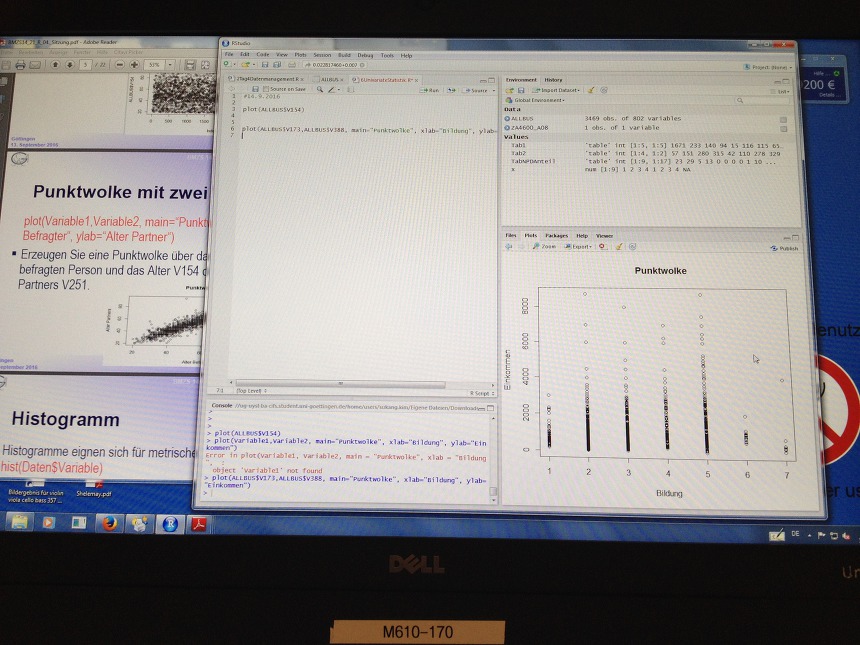Screen dimensions: 860x645
Task: Click the code tools wand icon in editor
Action: pos(332,89)
